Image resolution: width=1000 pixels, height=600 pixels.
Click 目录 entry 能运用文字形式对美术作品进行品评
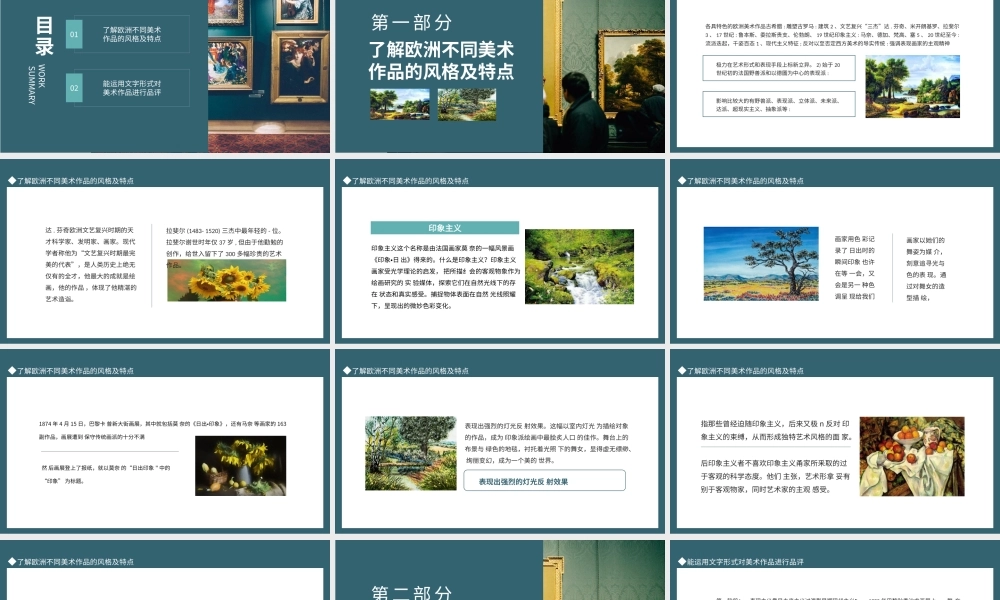pos(132,88)
